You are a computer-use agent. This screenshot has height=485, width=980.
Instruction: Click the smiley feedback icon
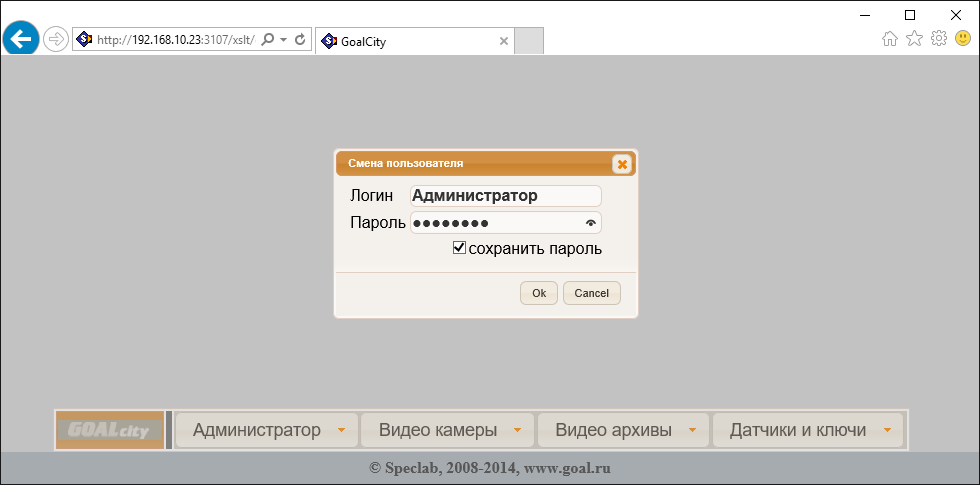(x=963, y=39)
